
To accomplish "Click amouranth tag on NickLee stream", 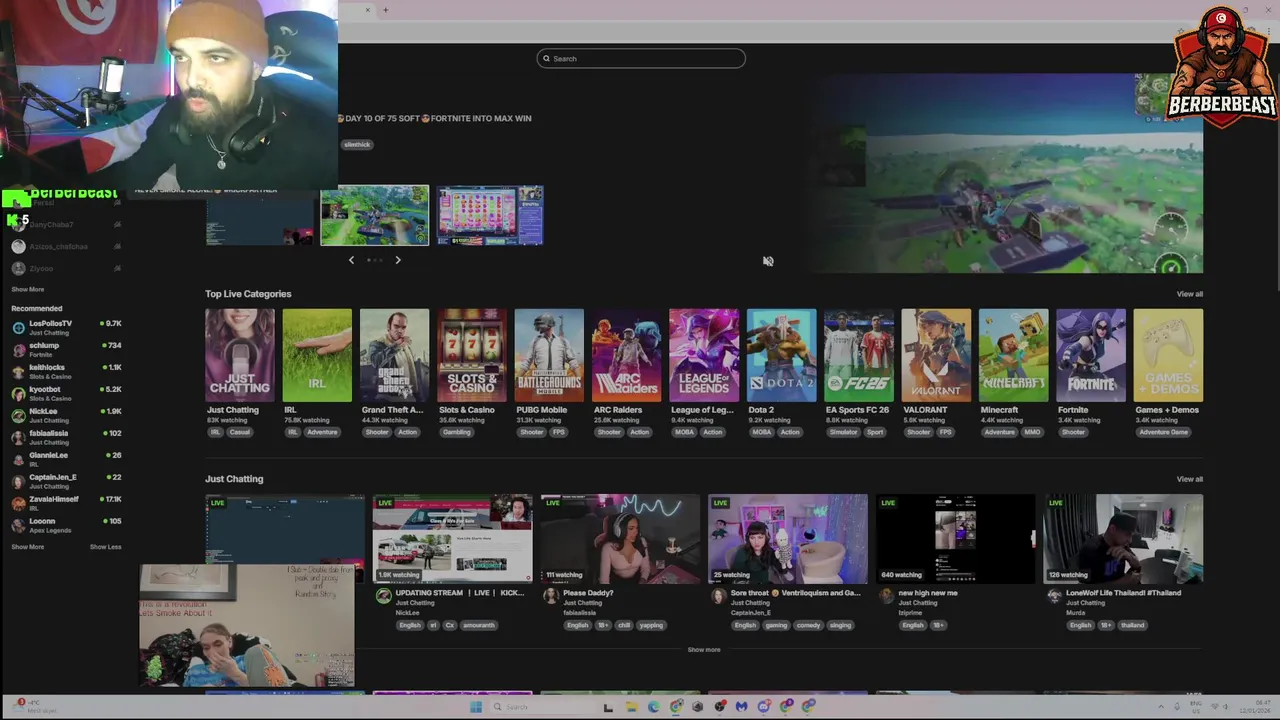I will coord(479,625).
